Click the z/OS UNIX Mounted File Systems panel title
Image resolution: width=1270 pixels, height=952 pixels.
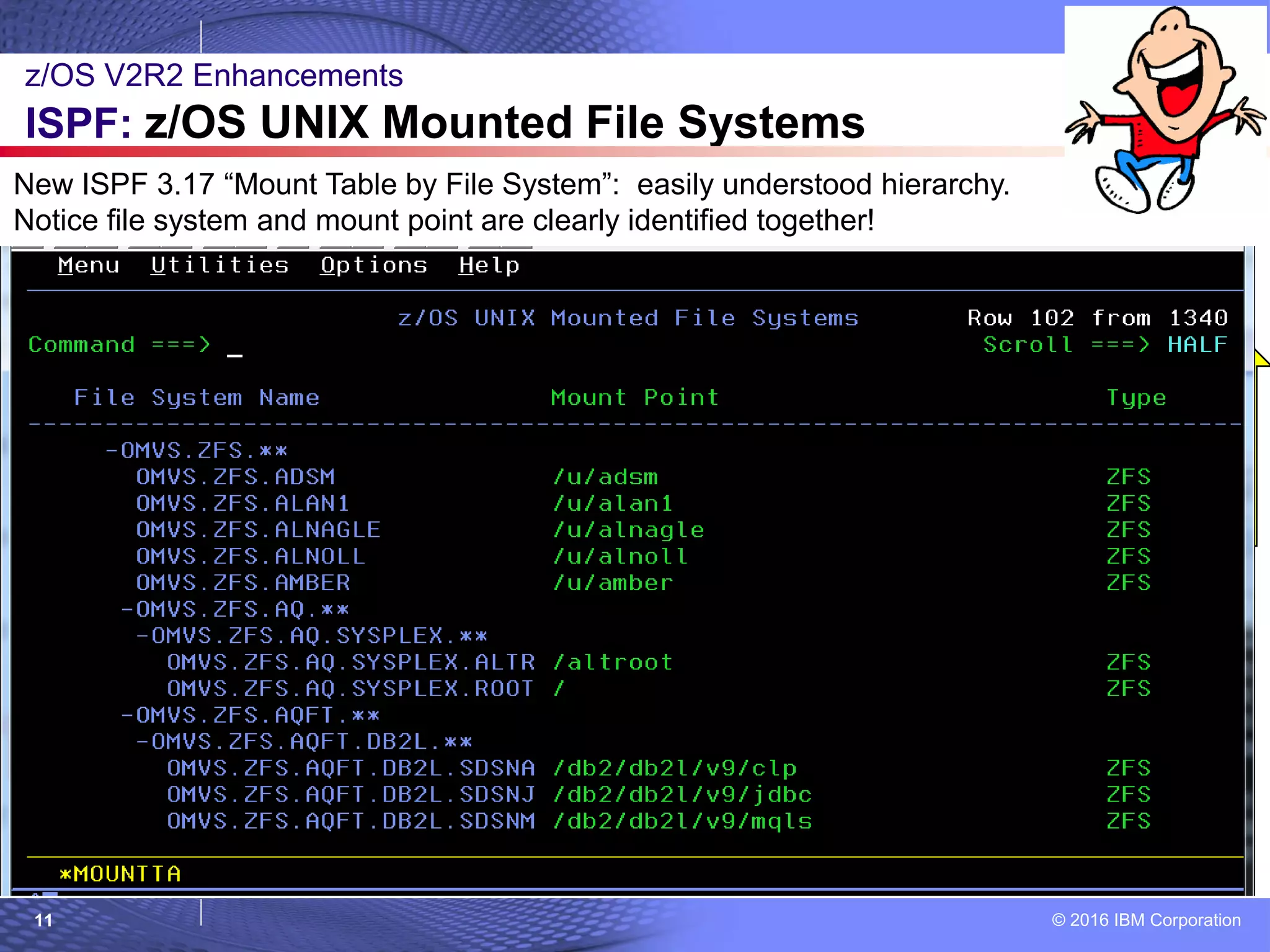[628, 319]
